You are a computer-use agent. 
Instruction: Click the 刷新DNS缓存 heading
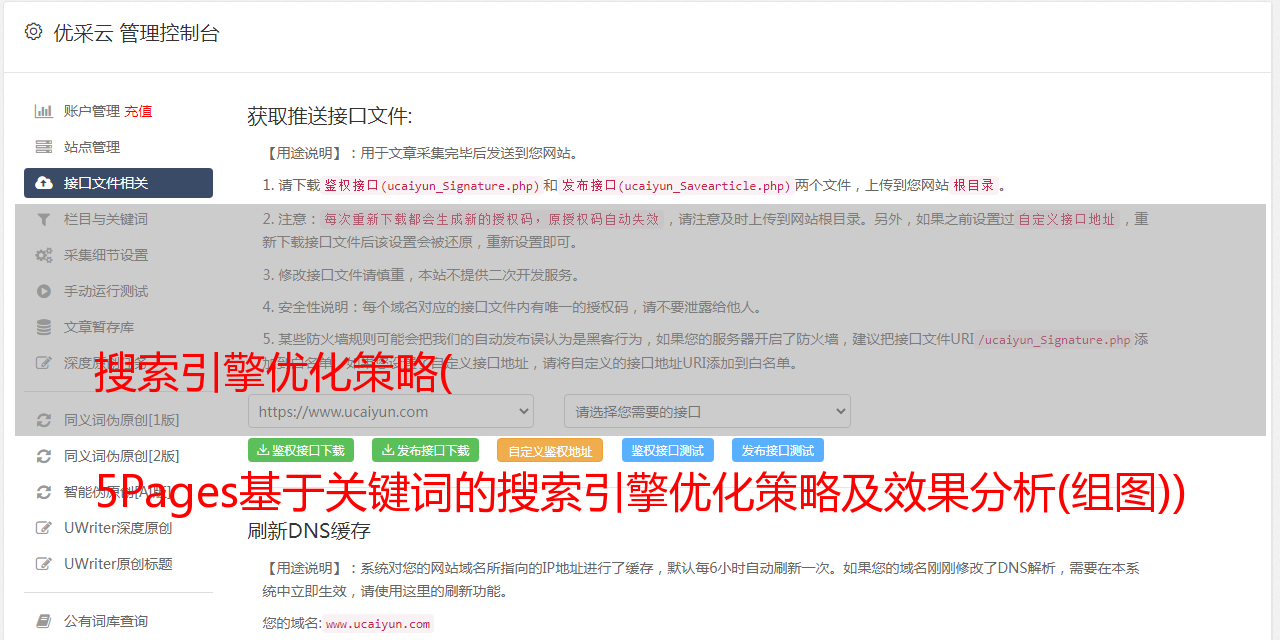[x=309, y=531]
